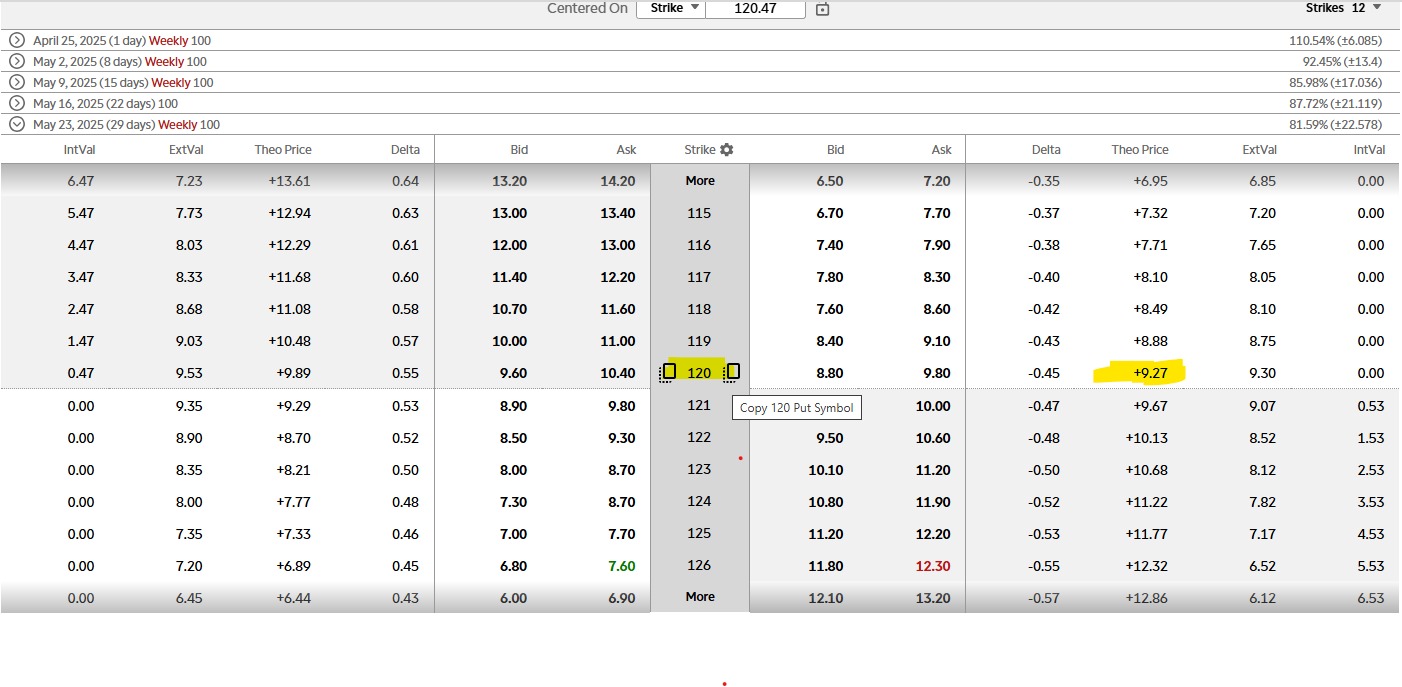Select the 123 strike row
The height and width of the screenshot is (687, 1402).
coord(699,469)
